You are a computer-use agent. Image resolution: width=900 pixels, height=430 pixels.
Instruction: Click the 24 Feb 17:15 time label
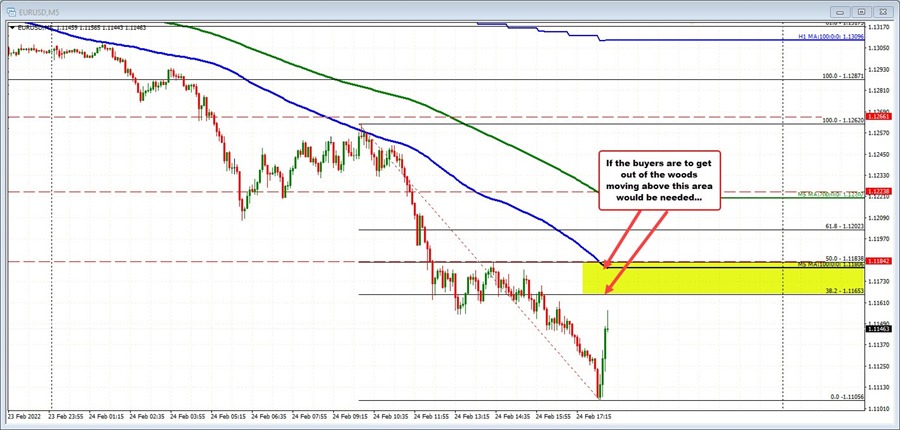pyautogui.click(x=595, y=415)
